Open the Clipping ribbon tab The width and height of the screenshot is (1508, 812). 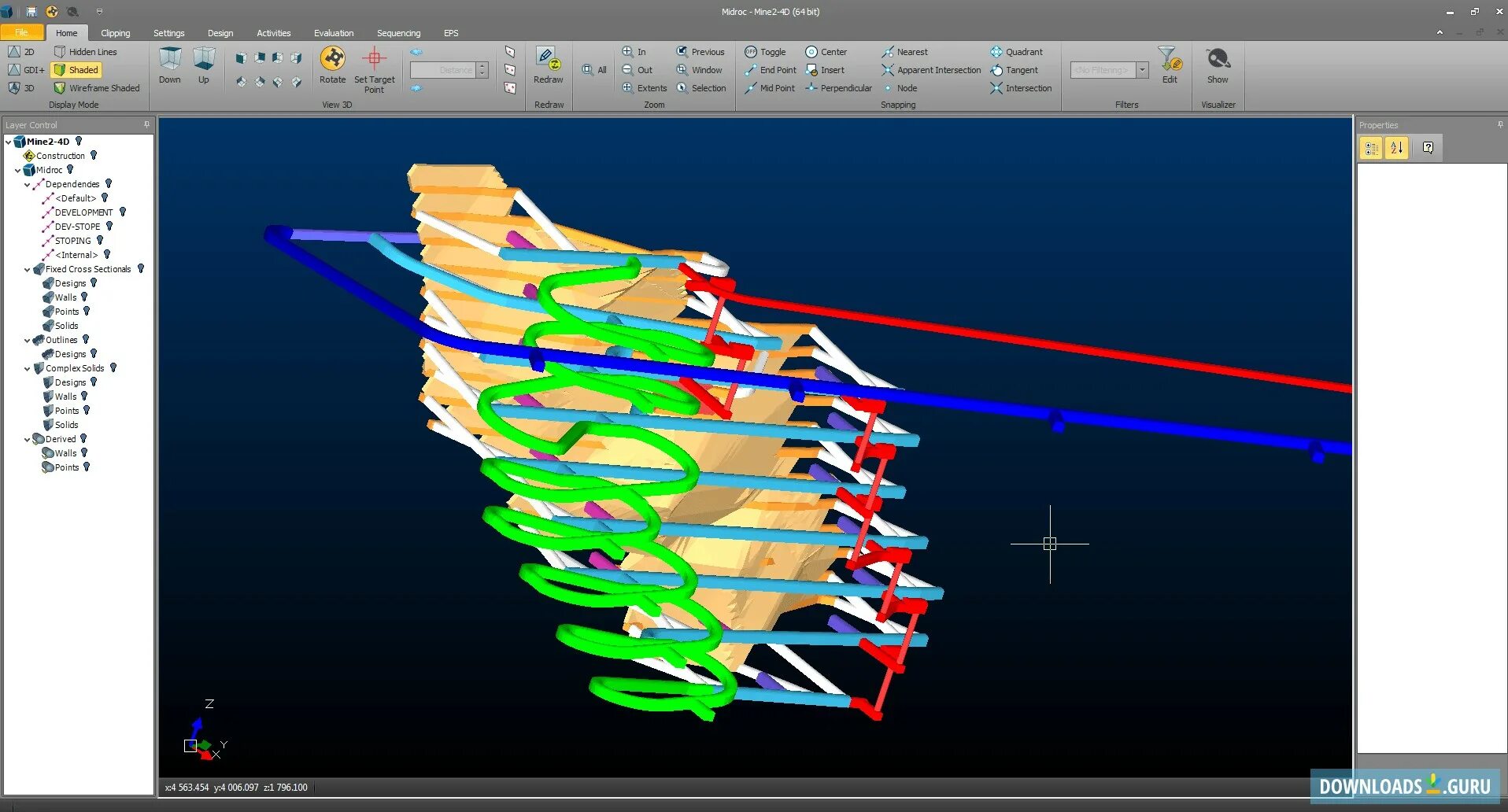pos(116,33)
